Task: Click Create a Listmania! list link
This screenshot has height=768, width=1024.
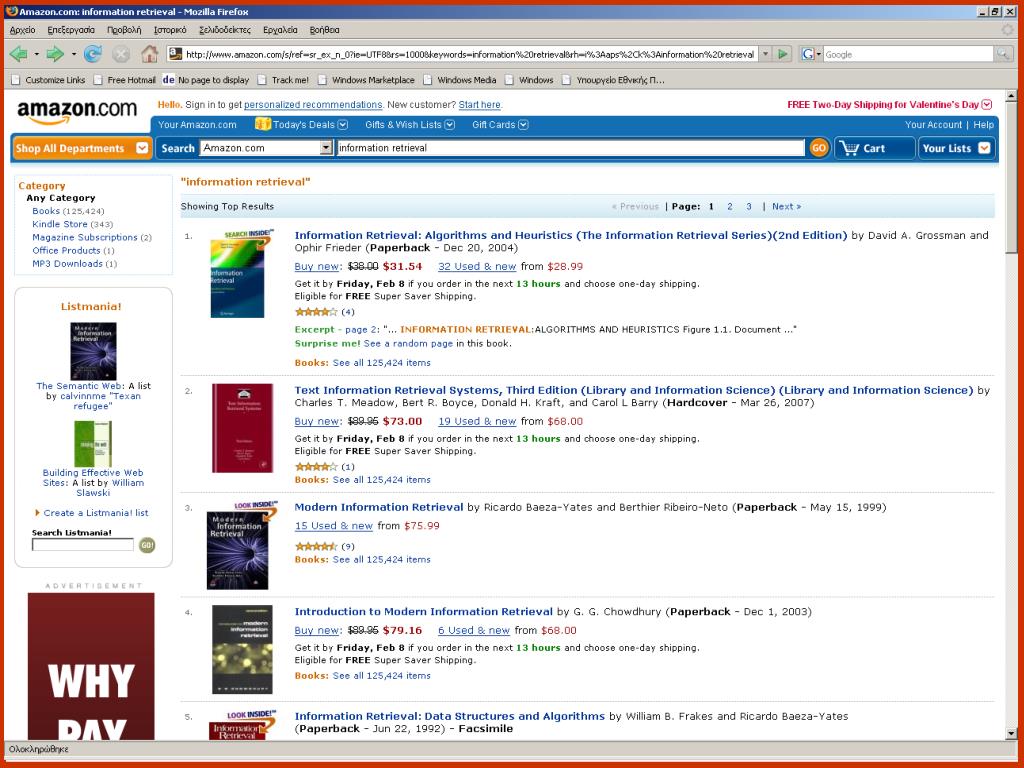Action: [95, 513]
